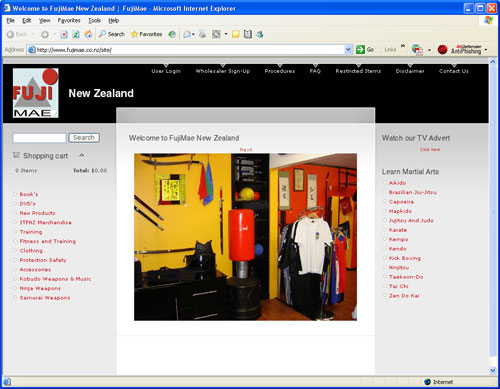This screenshot has width=500, height=389.
Task: Click the shop interior photo
Action: [x=245, y=237]
